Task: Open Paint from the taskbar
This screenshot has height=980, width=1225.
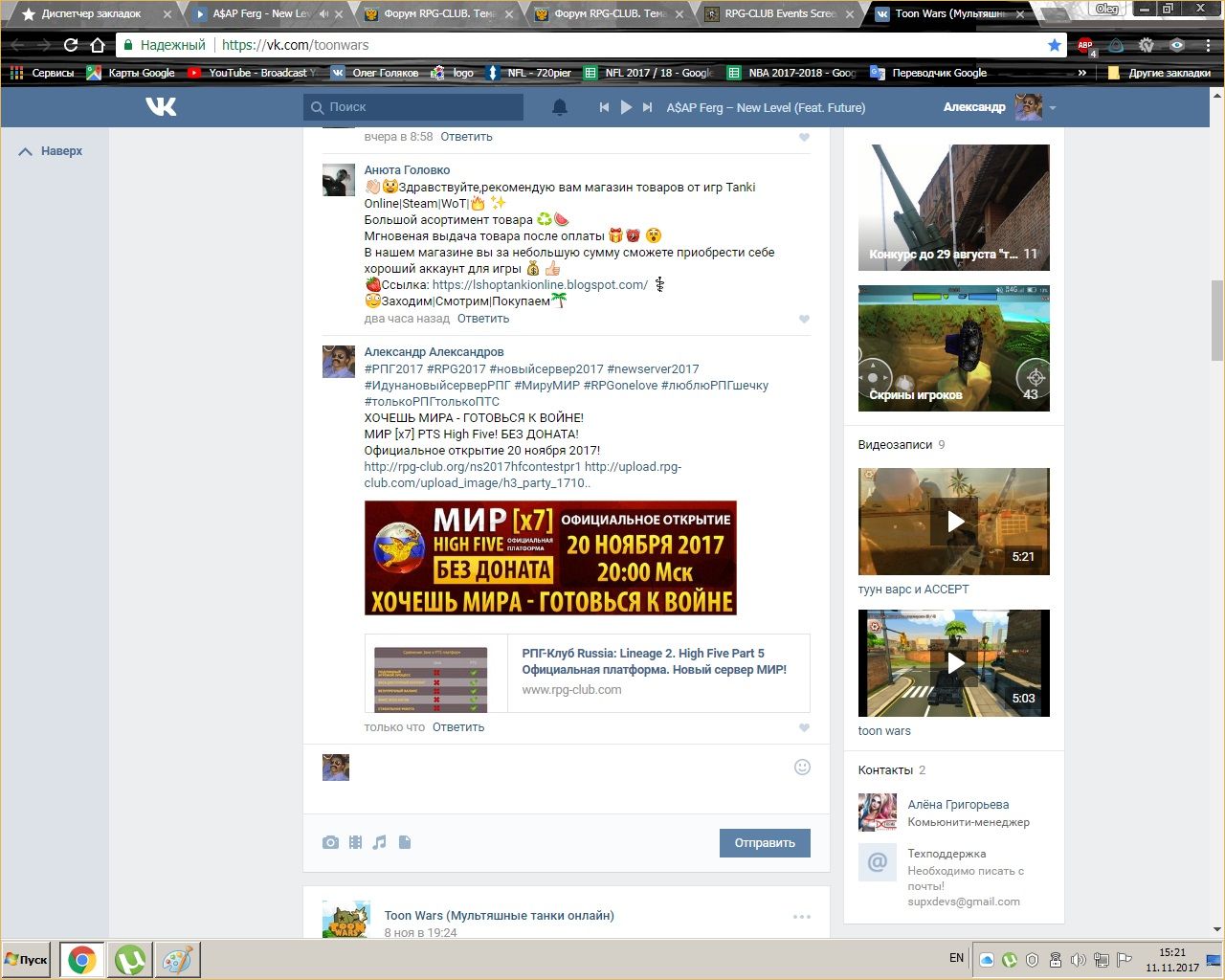Action: [177, 959]
